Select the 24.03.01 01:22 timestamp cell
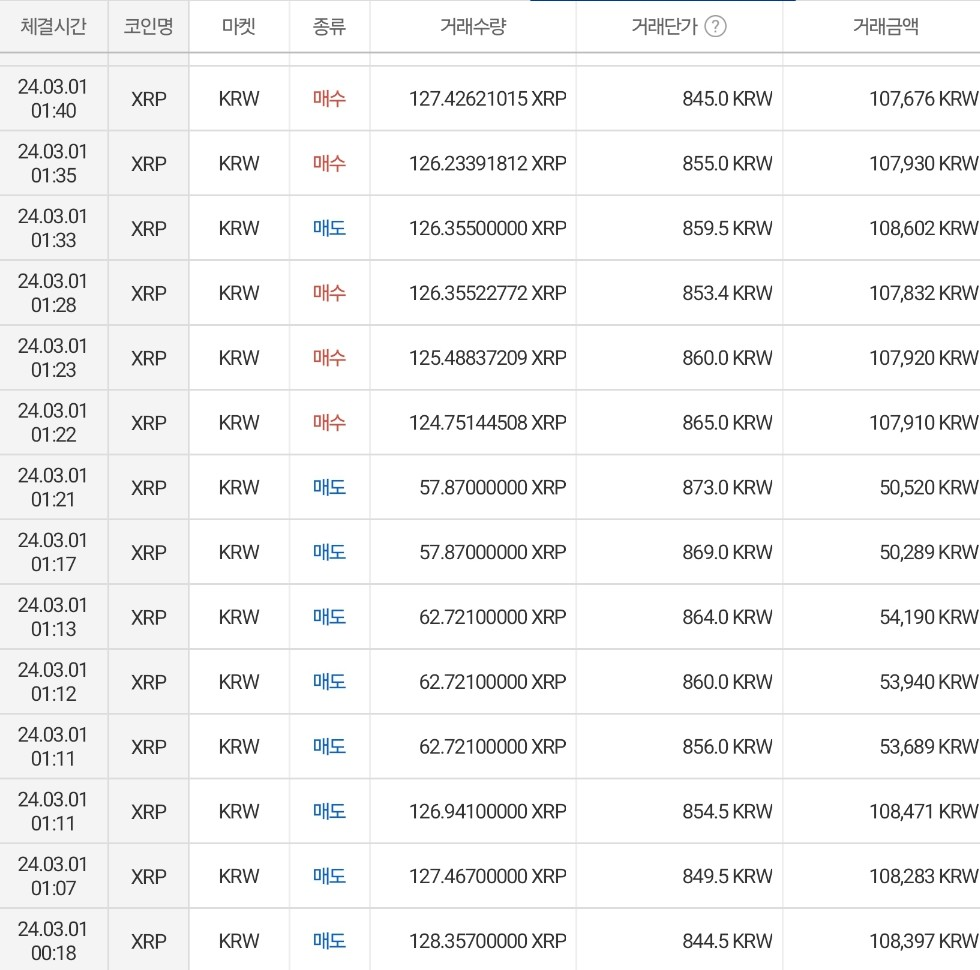Screen dimensions: 980x970 (53, 422)
